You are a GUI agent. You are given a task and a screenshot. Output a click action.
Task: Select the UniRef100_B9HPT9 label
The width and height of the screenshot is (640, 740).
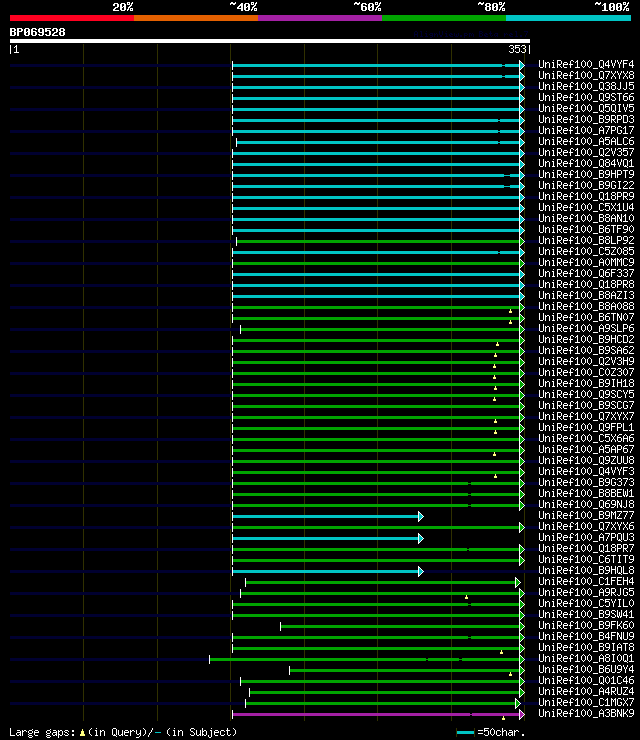[x=586, y=174]
